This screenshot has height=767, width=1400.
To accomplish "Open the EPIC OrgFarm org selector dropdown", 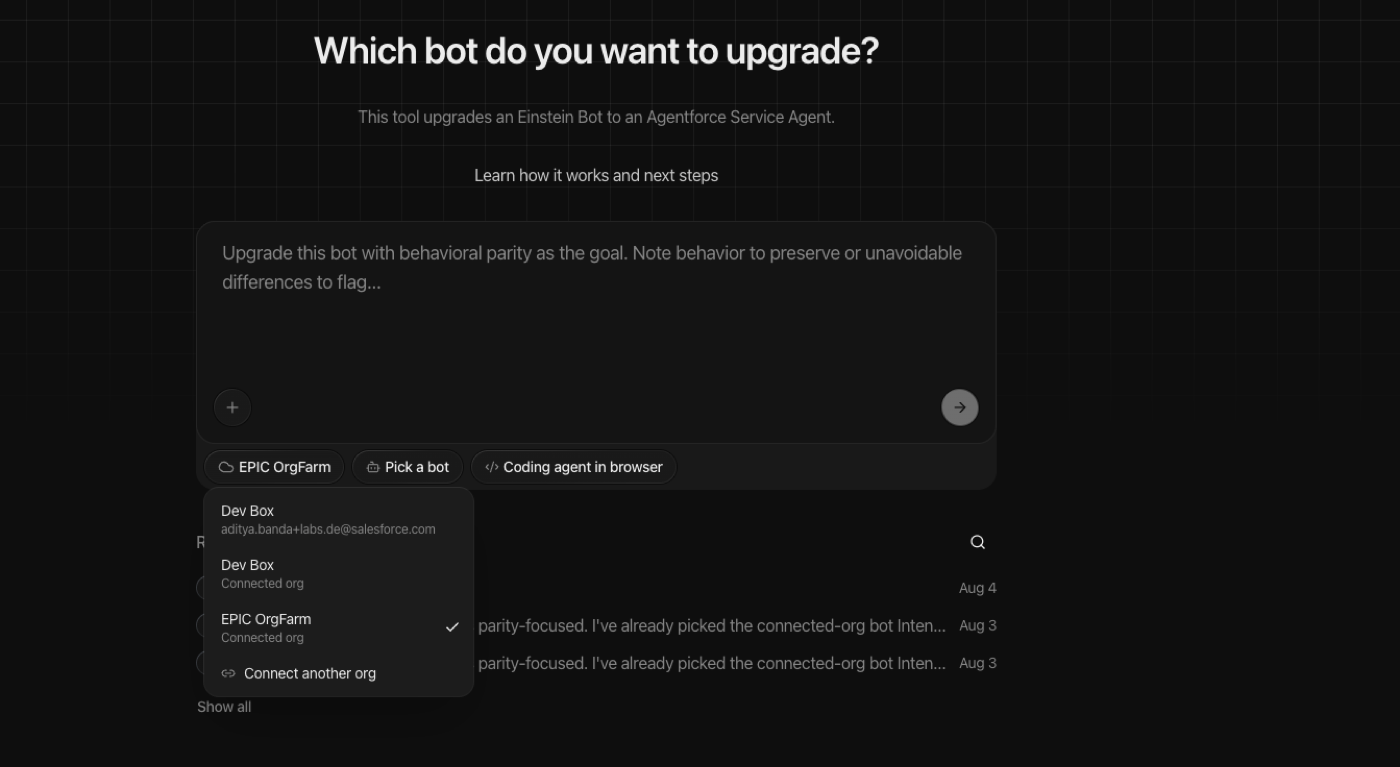I will coord(275,467).
